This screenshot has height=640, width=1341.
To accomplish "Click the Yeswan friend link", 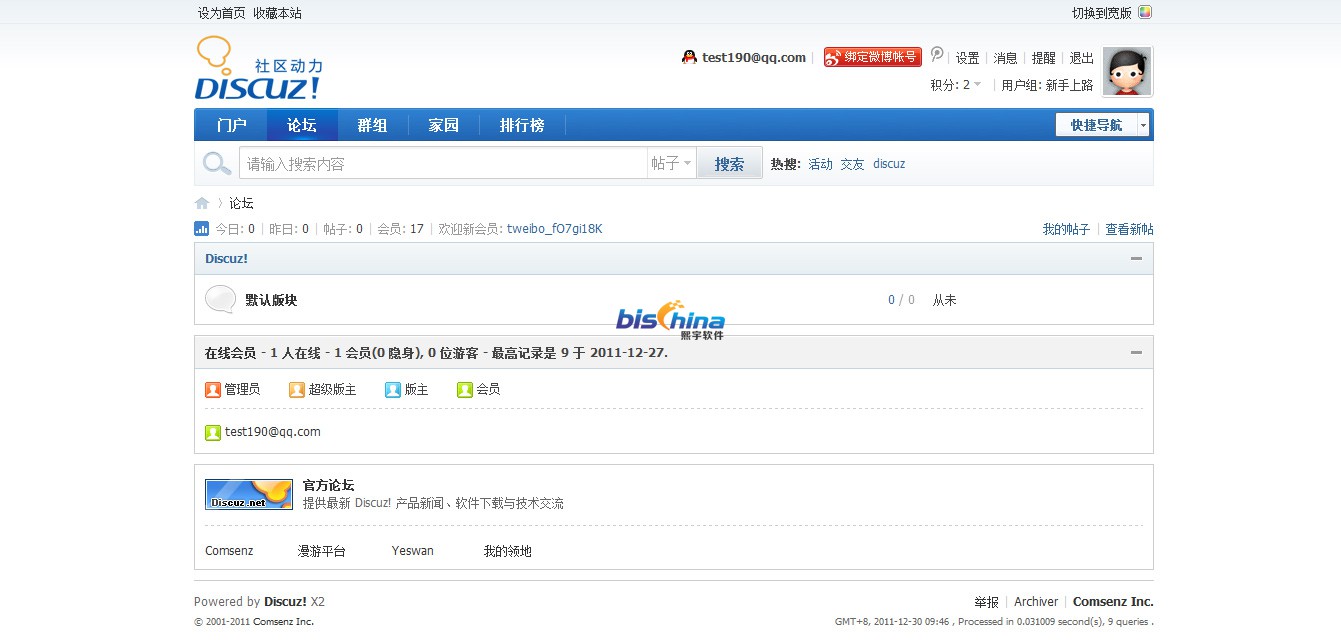I will [x=413, y=551].
